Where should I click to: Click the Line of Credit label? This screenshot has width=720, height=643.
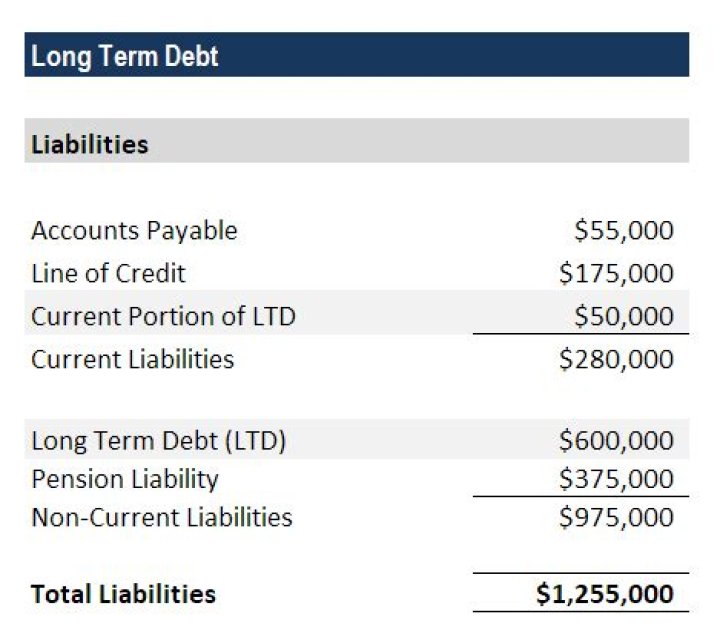click(x=108, y=273)
